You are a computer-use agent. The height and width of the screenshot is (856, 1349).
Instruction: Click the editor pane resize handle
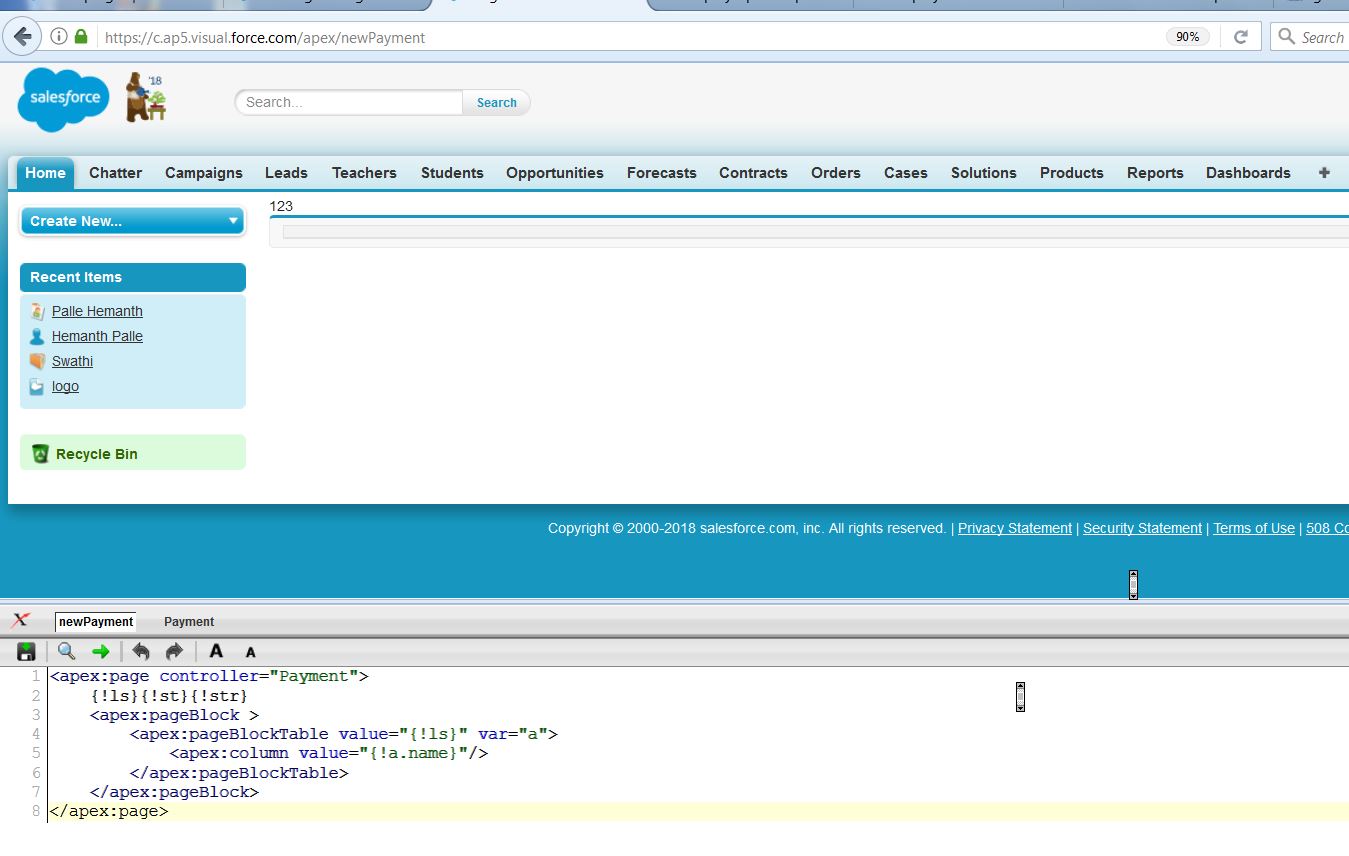[1133, 584]
